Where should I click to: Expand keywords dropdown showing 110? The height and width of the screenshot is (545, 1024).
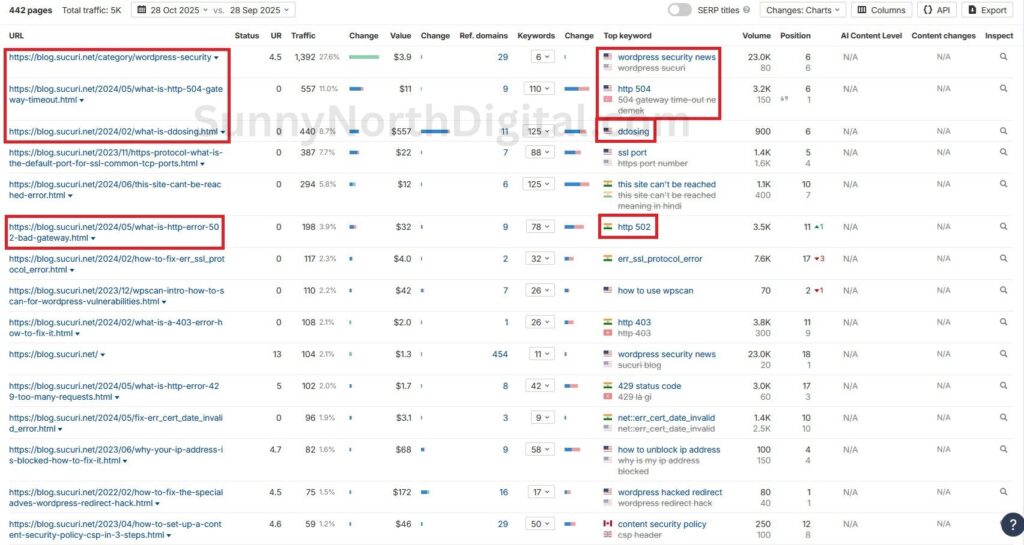click(539, 89)
